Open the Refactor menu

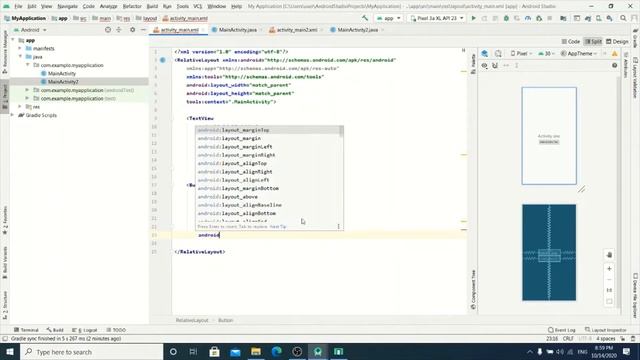(132, 6)
